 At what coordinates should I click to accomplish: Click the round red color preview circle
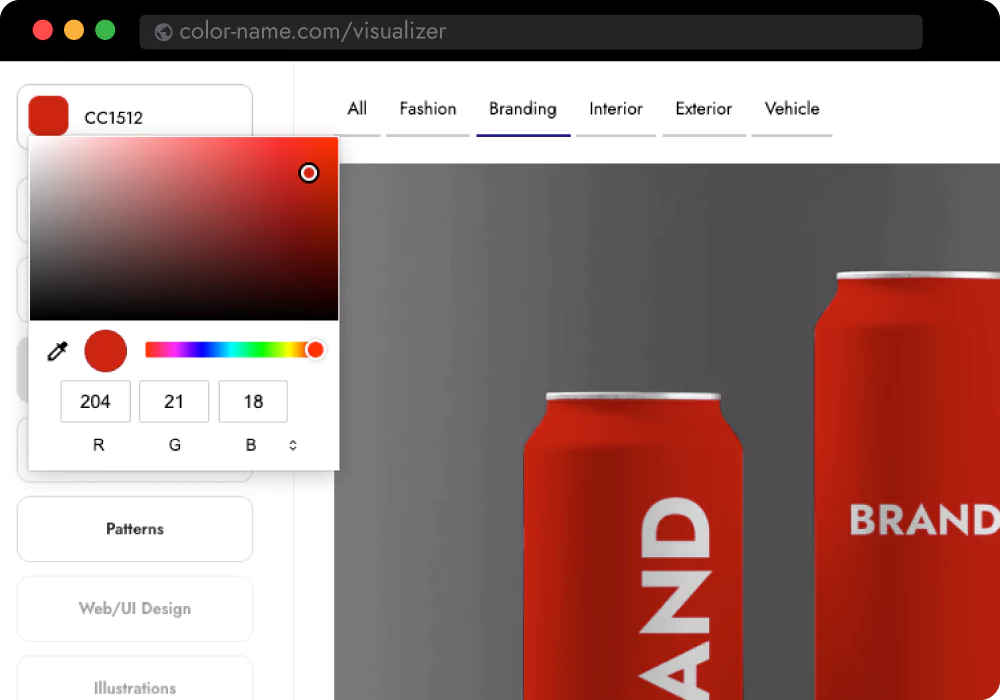106,351
